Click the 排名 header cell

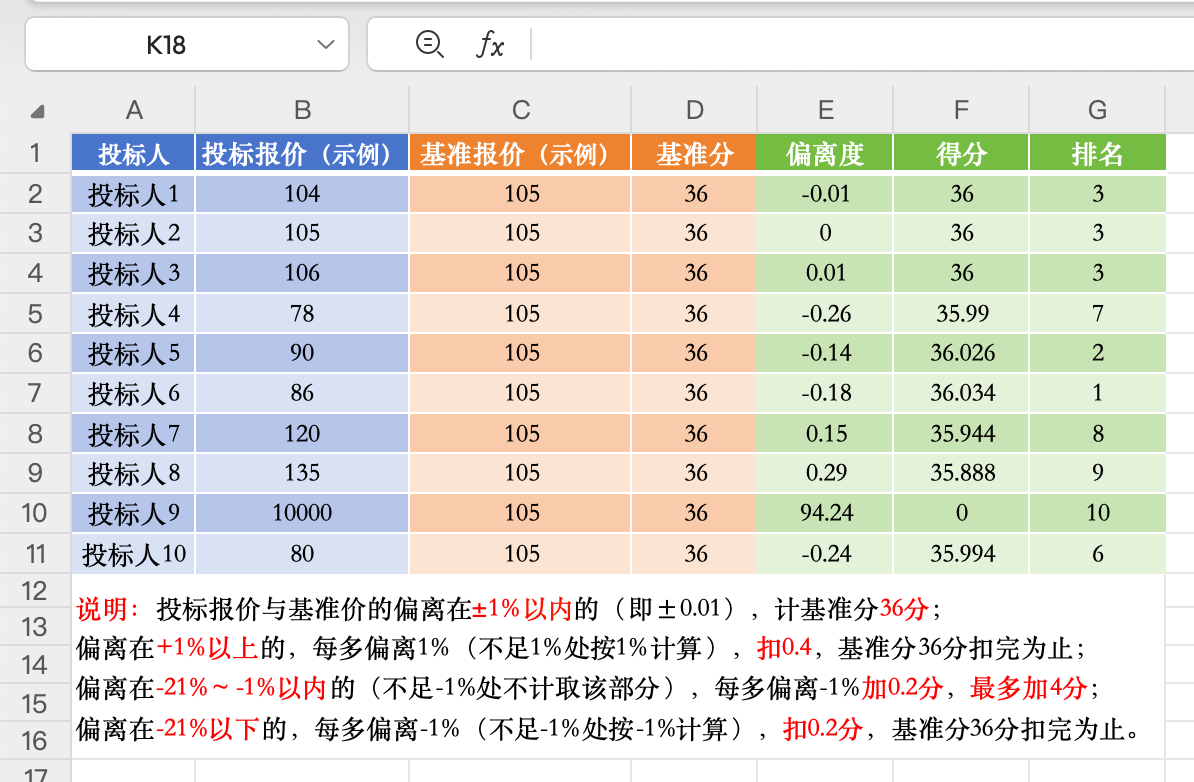1097,153
